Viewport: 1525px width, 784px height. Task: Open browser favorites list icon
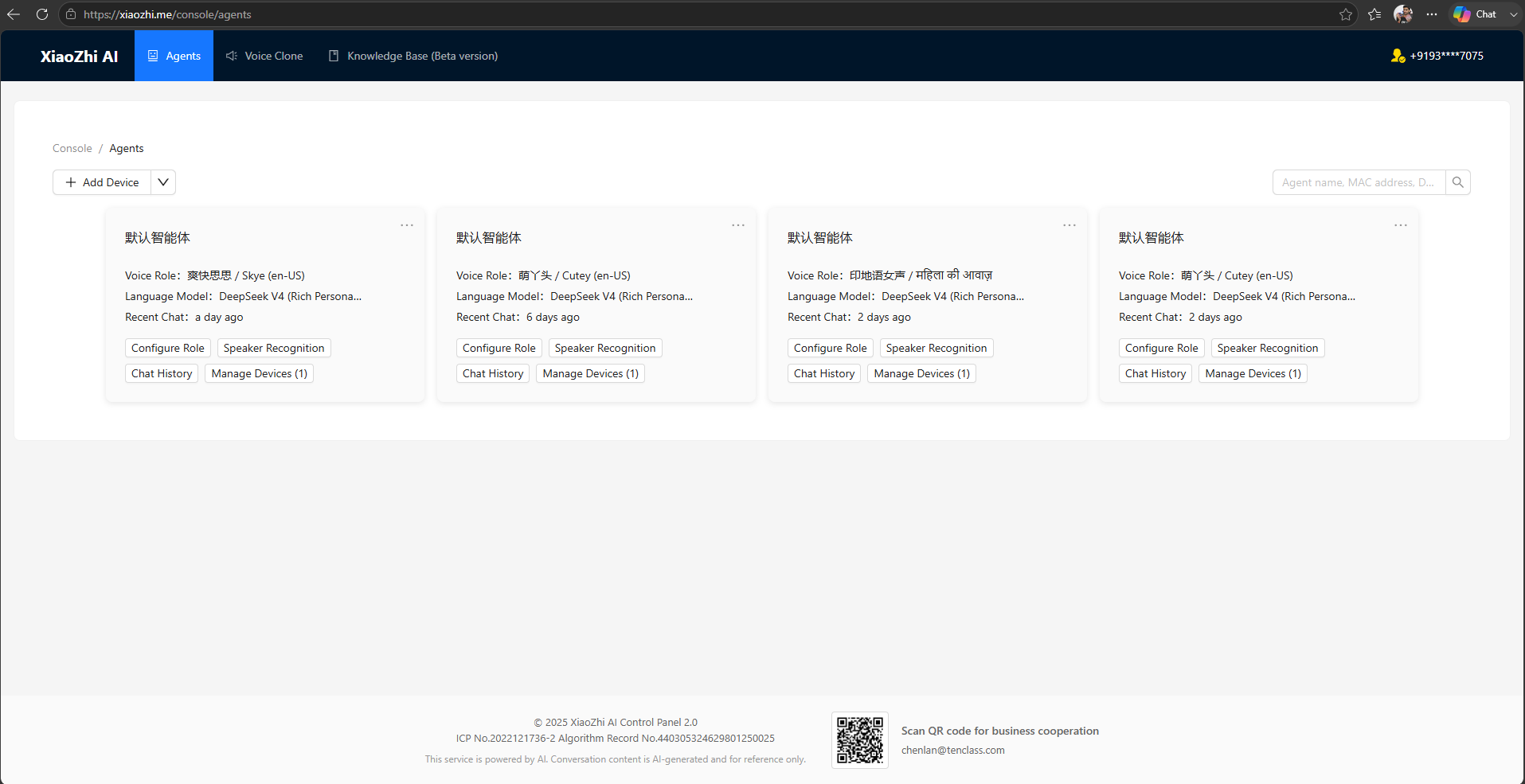point(1374,14)
